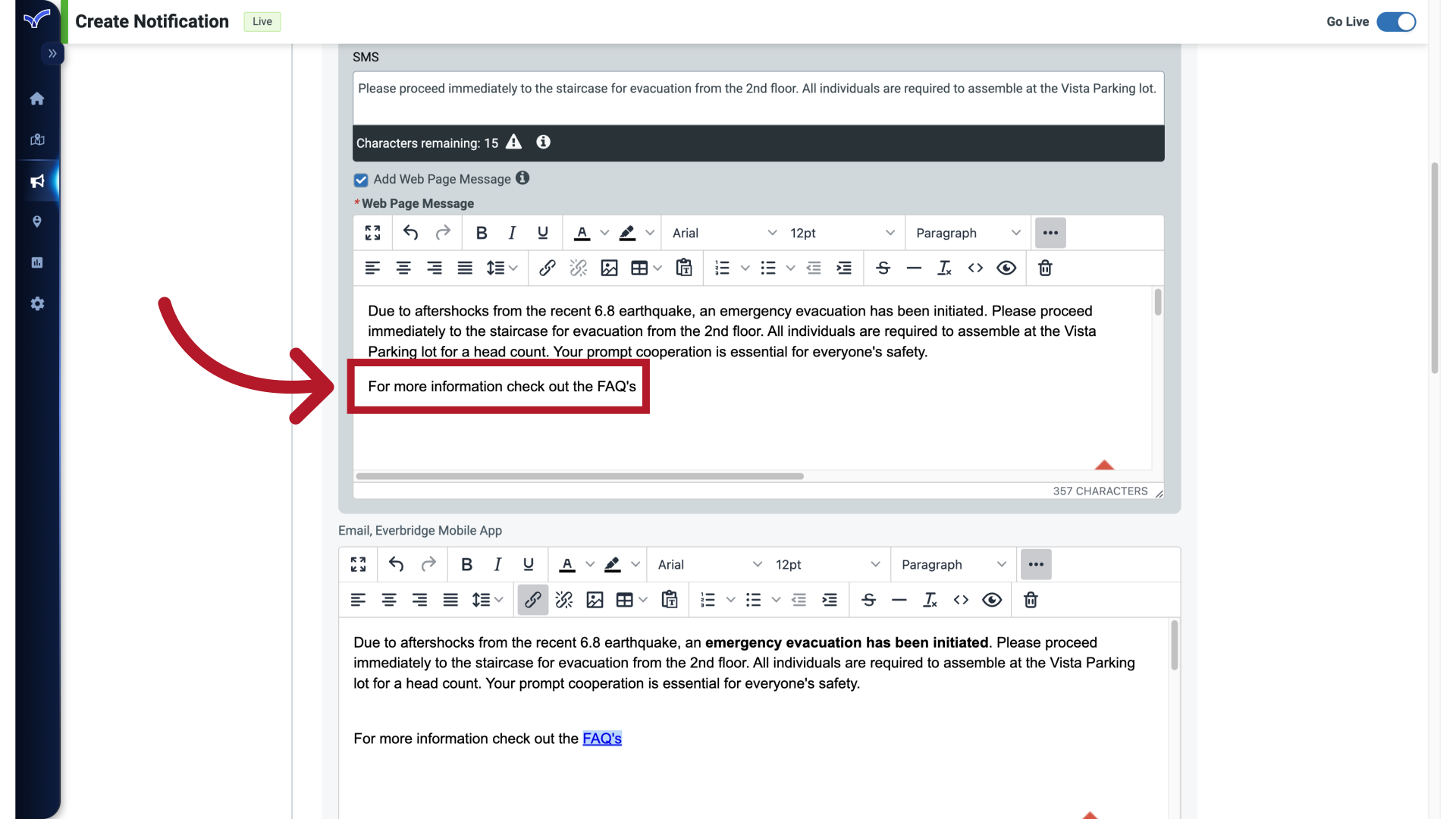The width and height of the screenshot is (1456, 819).
Task: Toggle more options ellipsis in Web Page editor
Action: click(1050, 233)
